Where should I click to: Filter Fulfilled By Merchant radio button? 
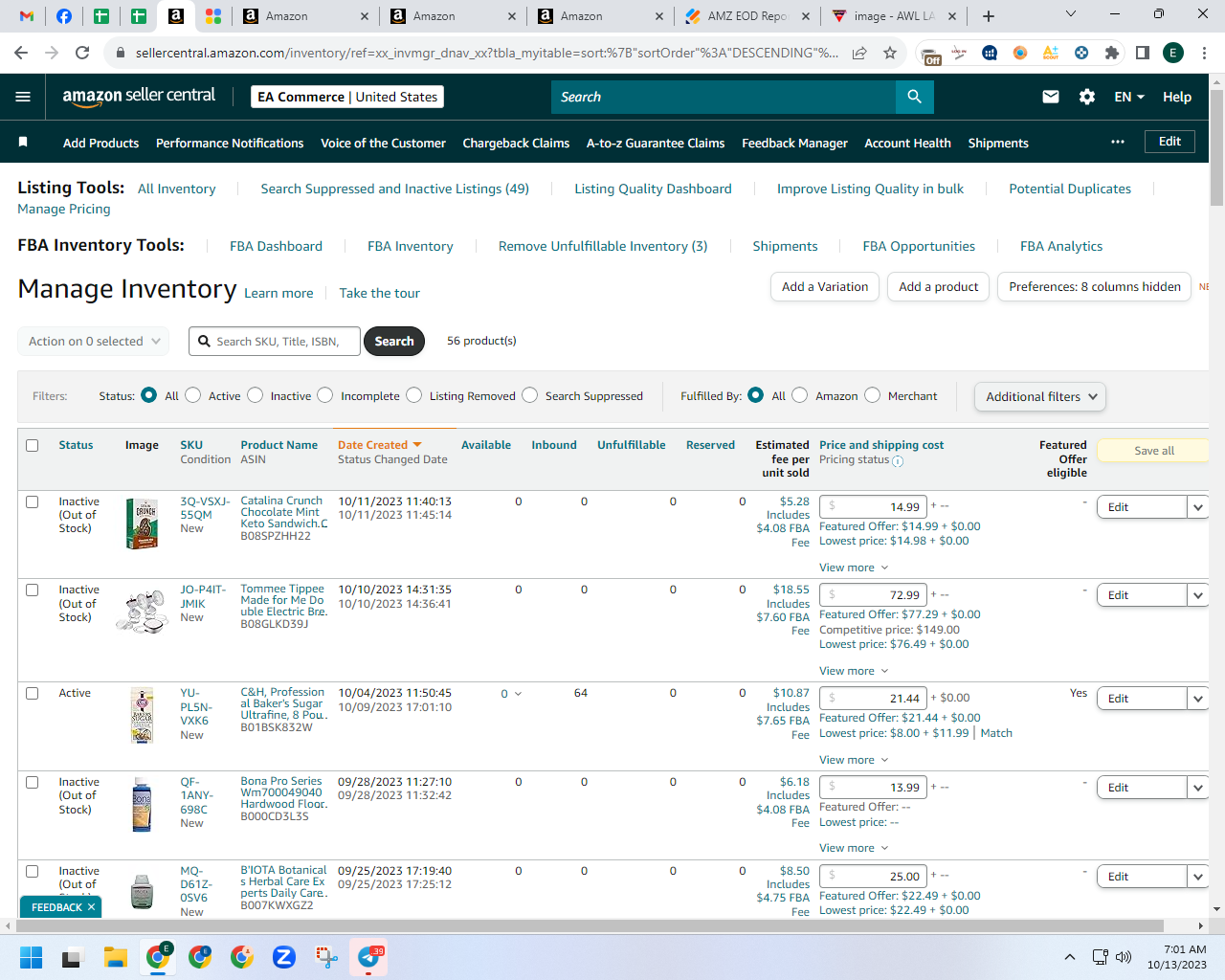coord(873,395)
